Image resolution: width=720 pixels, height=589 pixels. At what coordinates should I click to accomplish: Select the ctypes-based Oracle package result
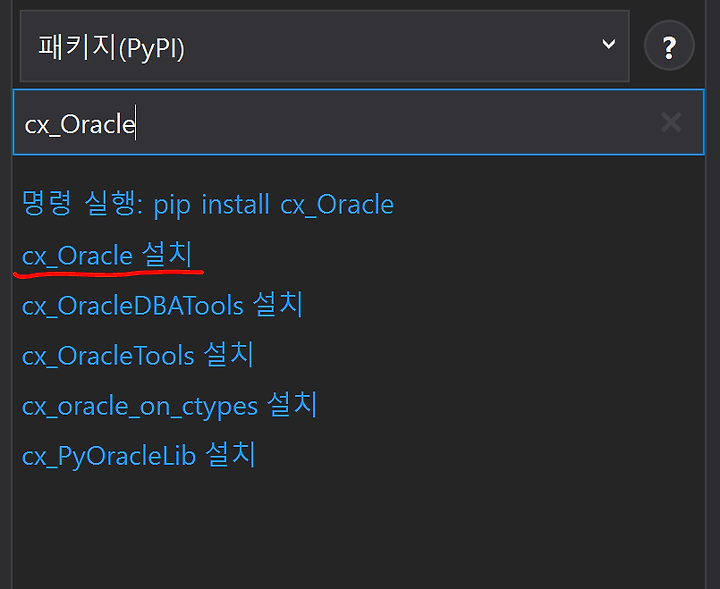[169, 405]
